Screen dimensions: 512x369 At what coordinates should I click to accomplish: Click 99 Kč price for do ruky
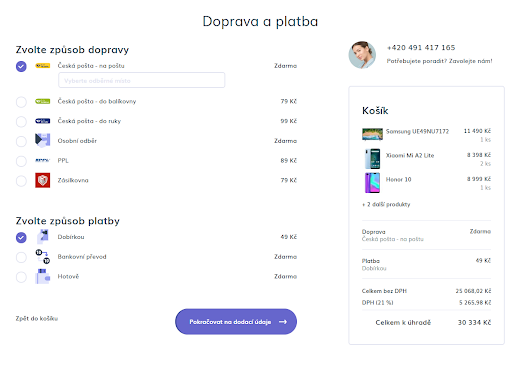(x=288, y=121)
